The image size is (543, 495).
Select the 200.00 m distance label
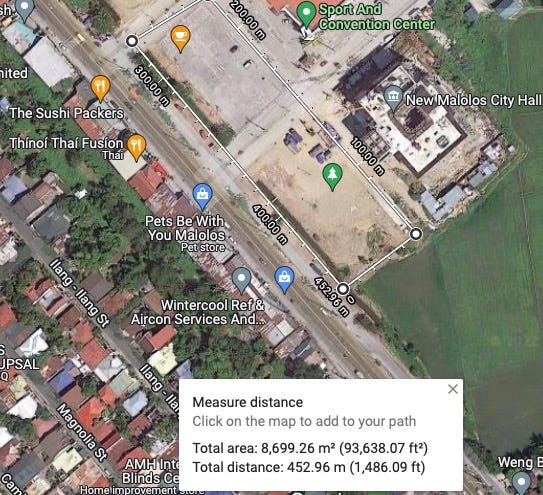pyautogui.click(x=248, y=19)
